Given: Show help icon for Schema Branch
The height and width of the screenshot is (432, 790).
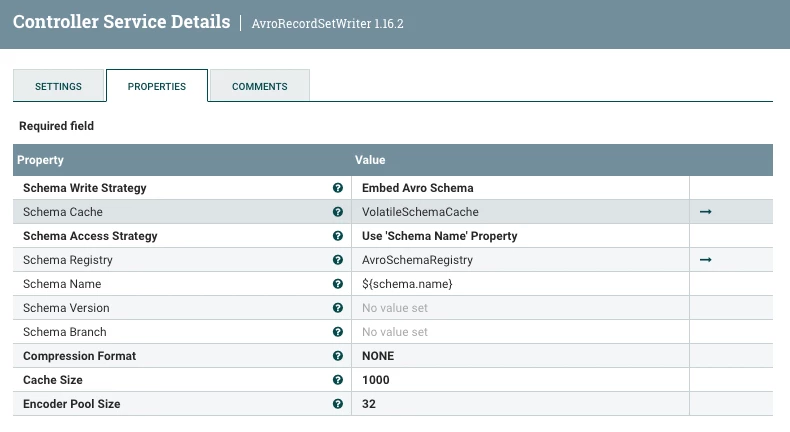Looking at the screenshot, I should tap(338, 332).
